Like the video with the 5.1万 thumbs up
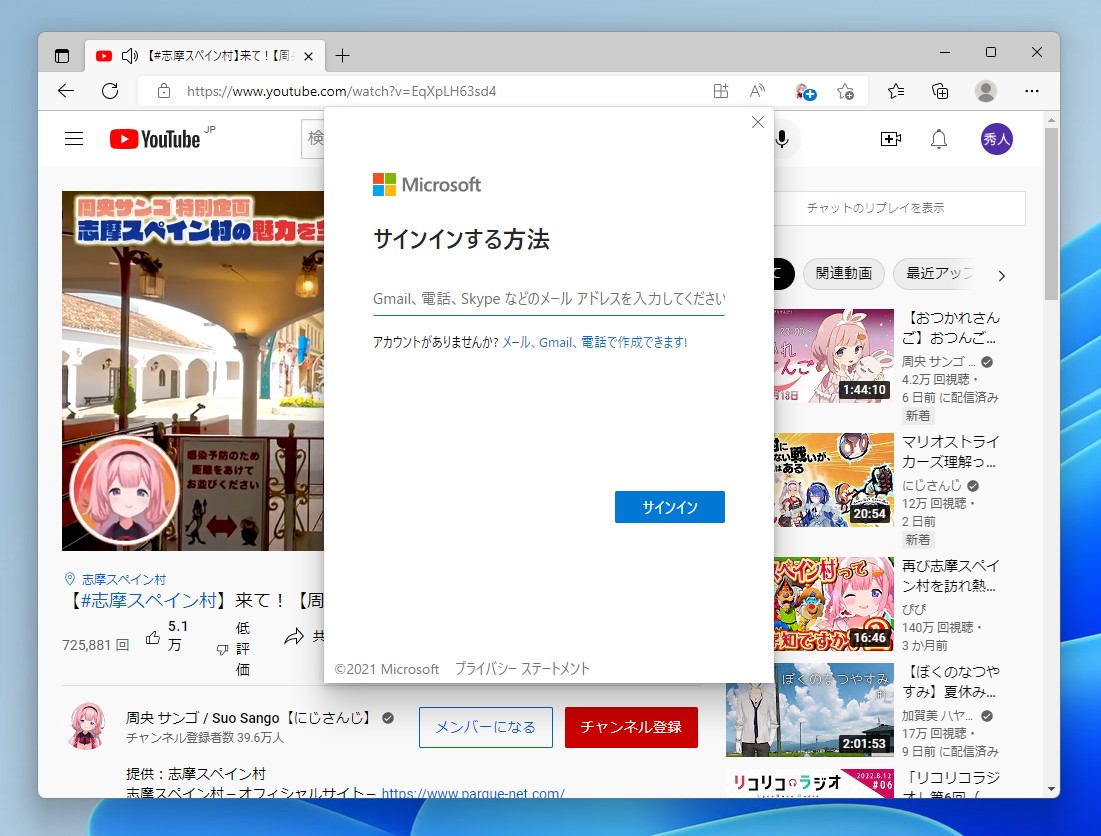The image size is (1101, 836). pos(152,637)
